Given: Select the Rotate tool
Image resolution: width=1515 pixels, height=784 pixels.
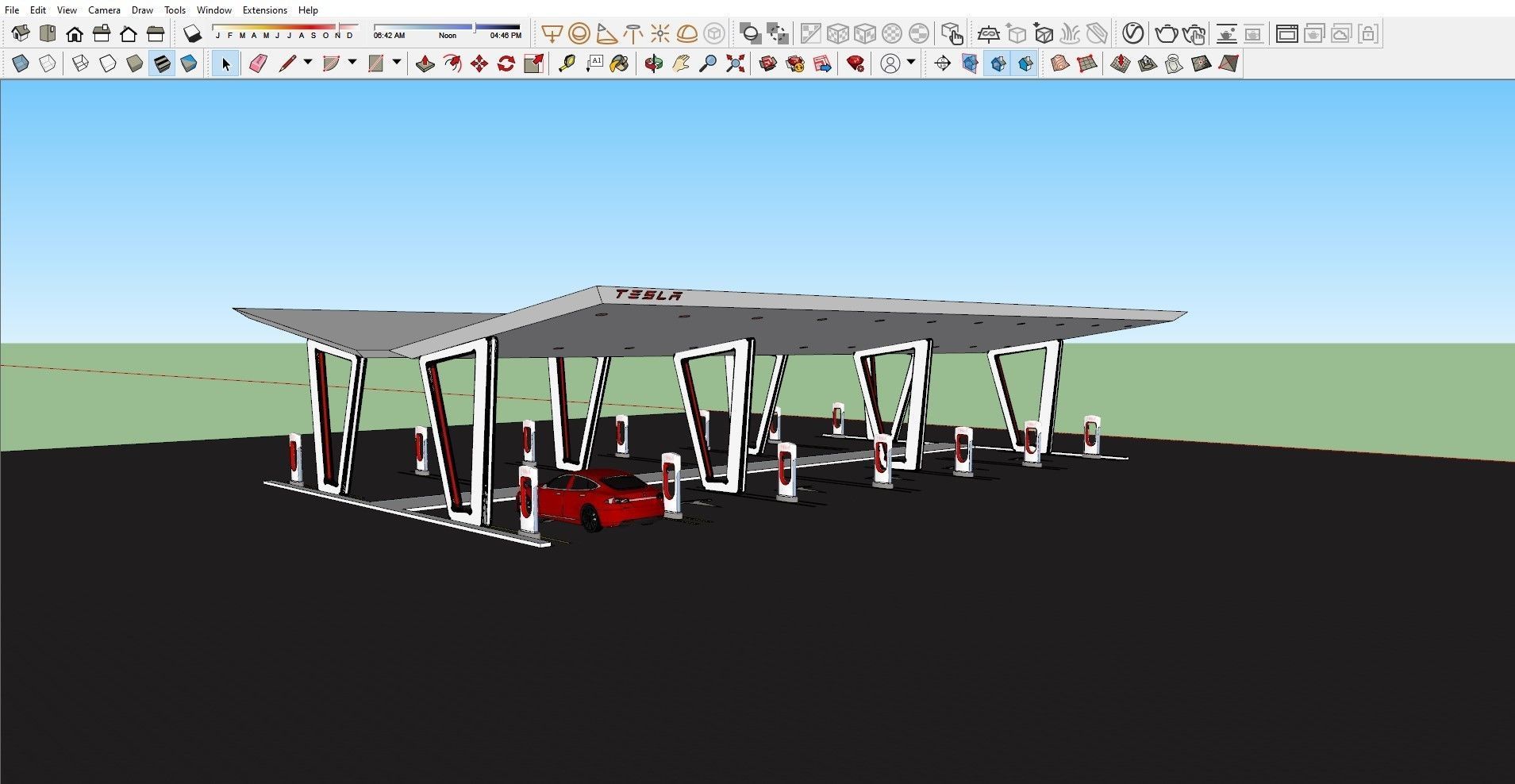Looking at the screenshot, I should point(506,63).
